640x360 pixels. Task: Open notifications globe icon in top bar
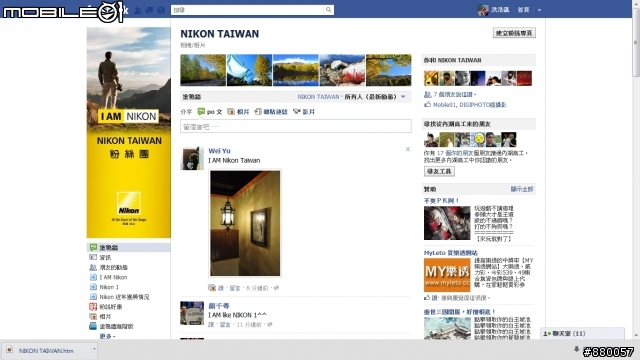coord(161,10)
